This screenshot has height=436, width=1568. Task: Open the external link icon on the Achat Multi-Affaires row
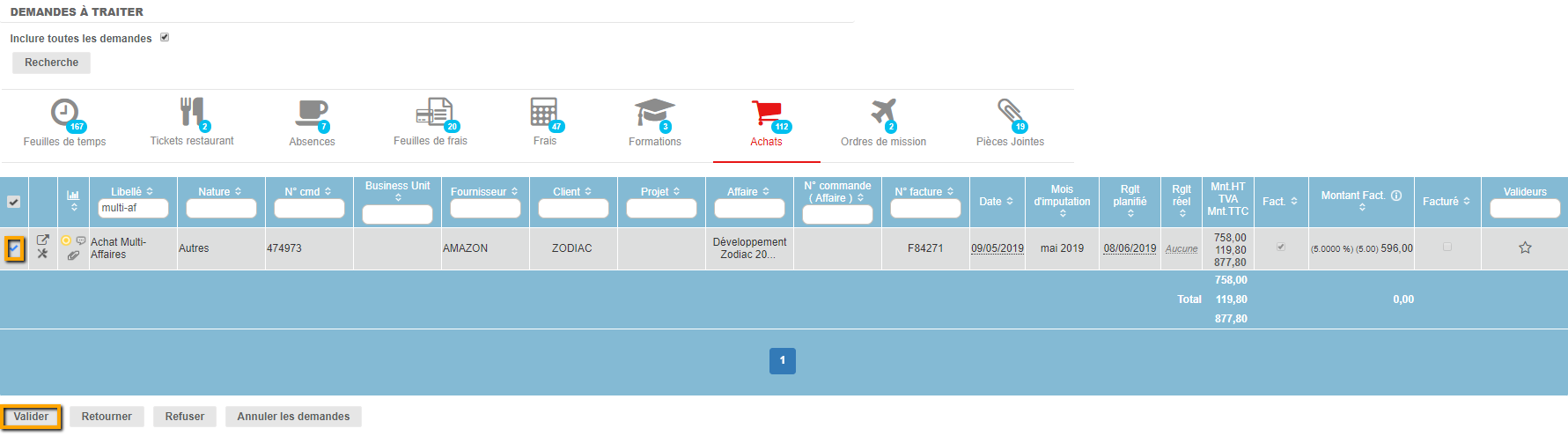tap(42, 240)
